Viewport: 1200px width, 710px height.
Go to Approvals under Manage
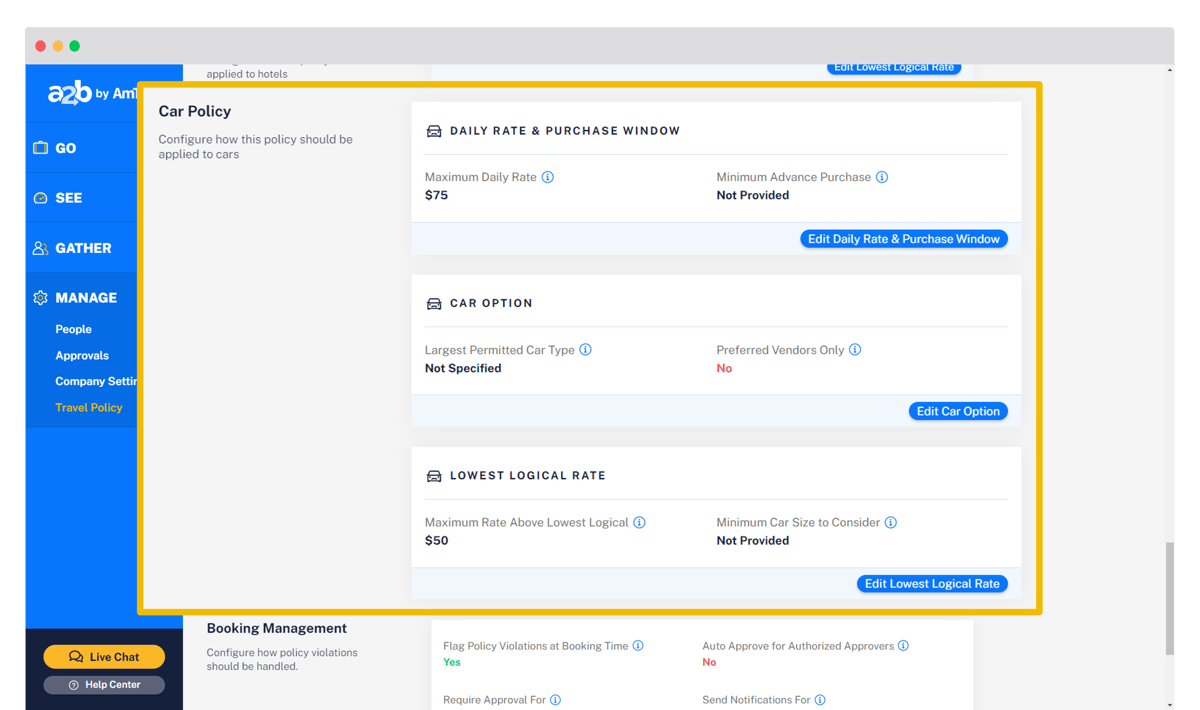click(x=82, y=355)
